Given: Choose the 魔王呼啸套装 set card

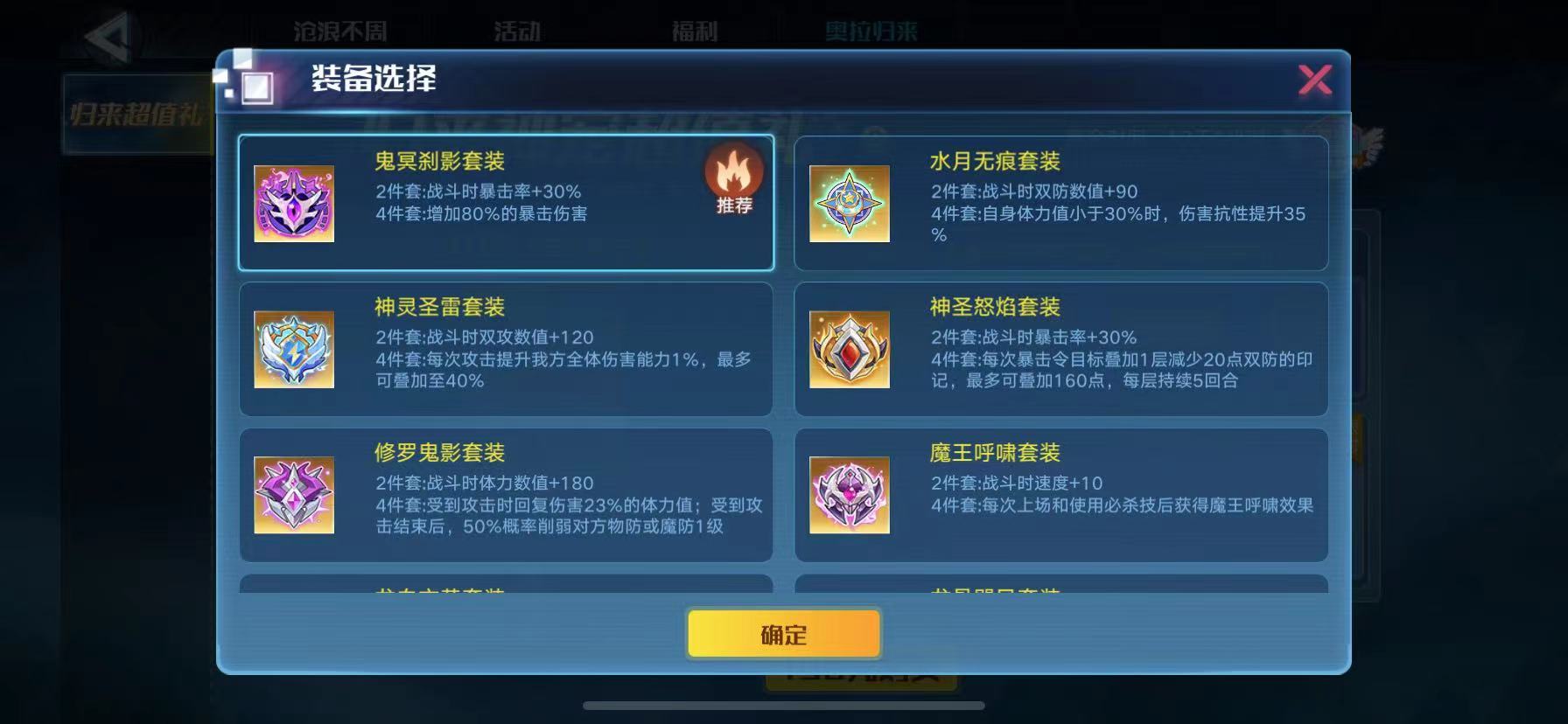Looking at the screenshot, I should pos(1060,495).
